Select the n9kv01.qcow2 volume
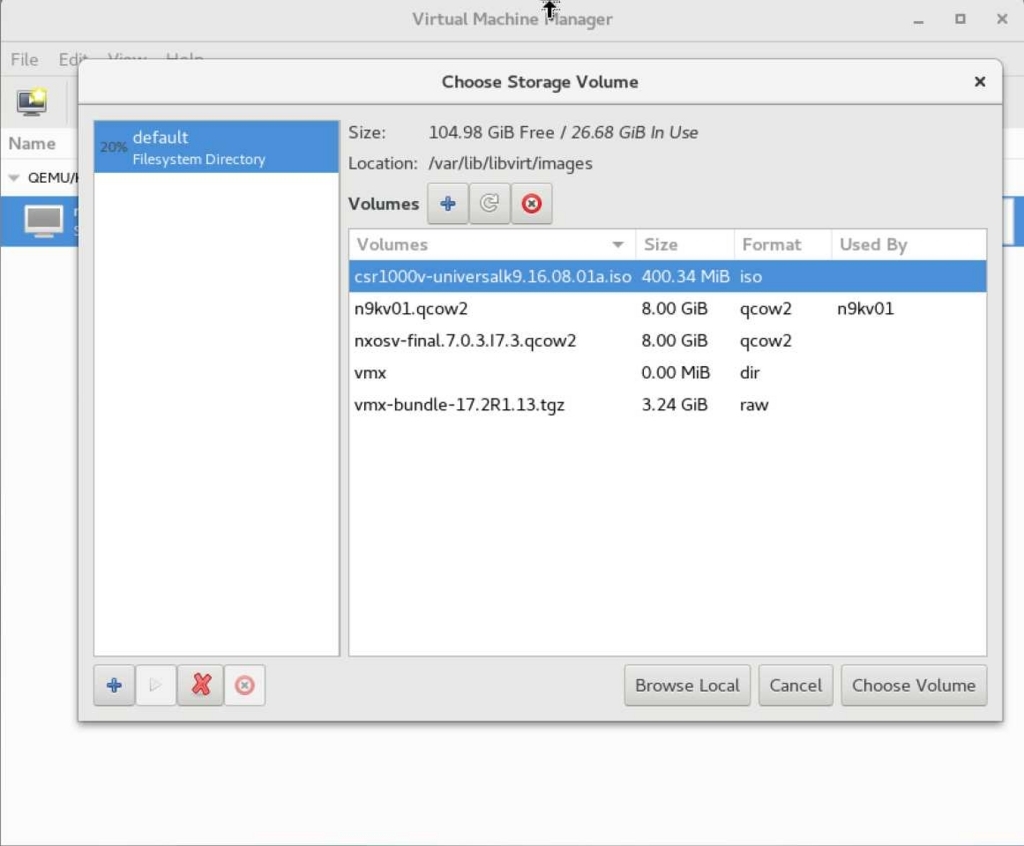 pyautogui.click(x=667, y=308)
